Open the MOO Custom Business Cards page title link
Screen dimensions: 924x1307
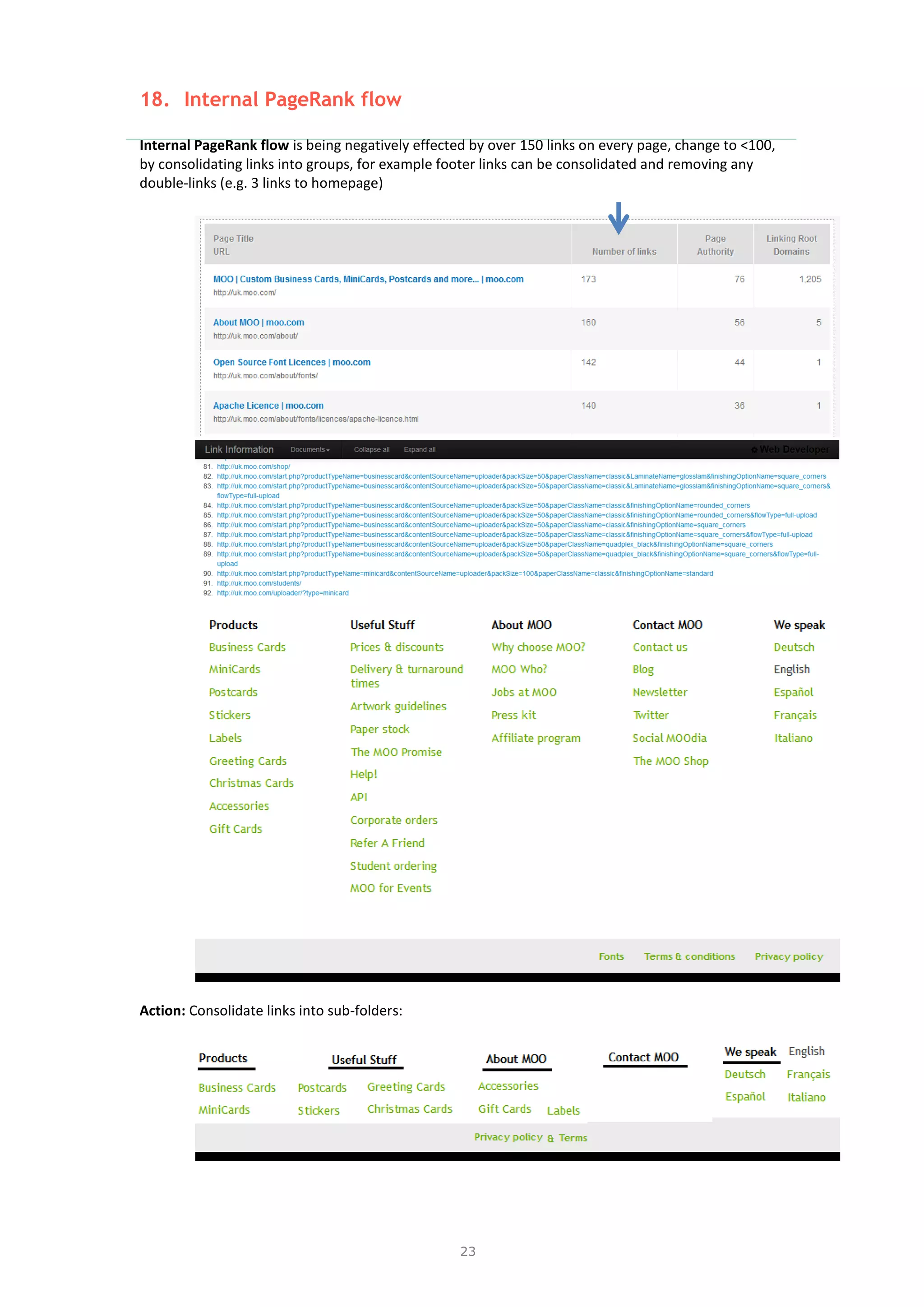pyautogui.click(x=368, y=279)
